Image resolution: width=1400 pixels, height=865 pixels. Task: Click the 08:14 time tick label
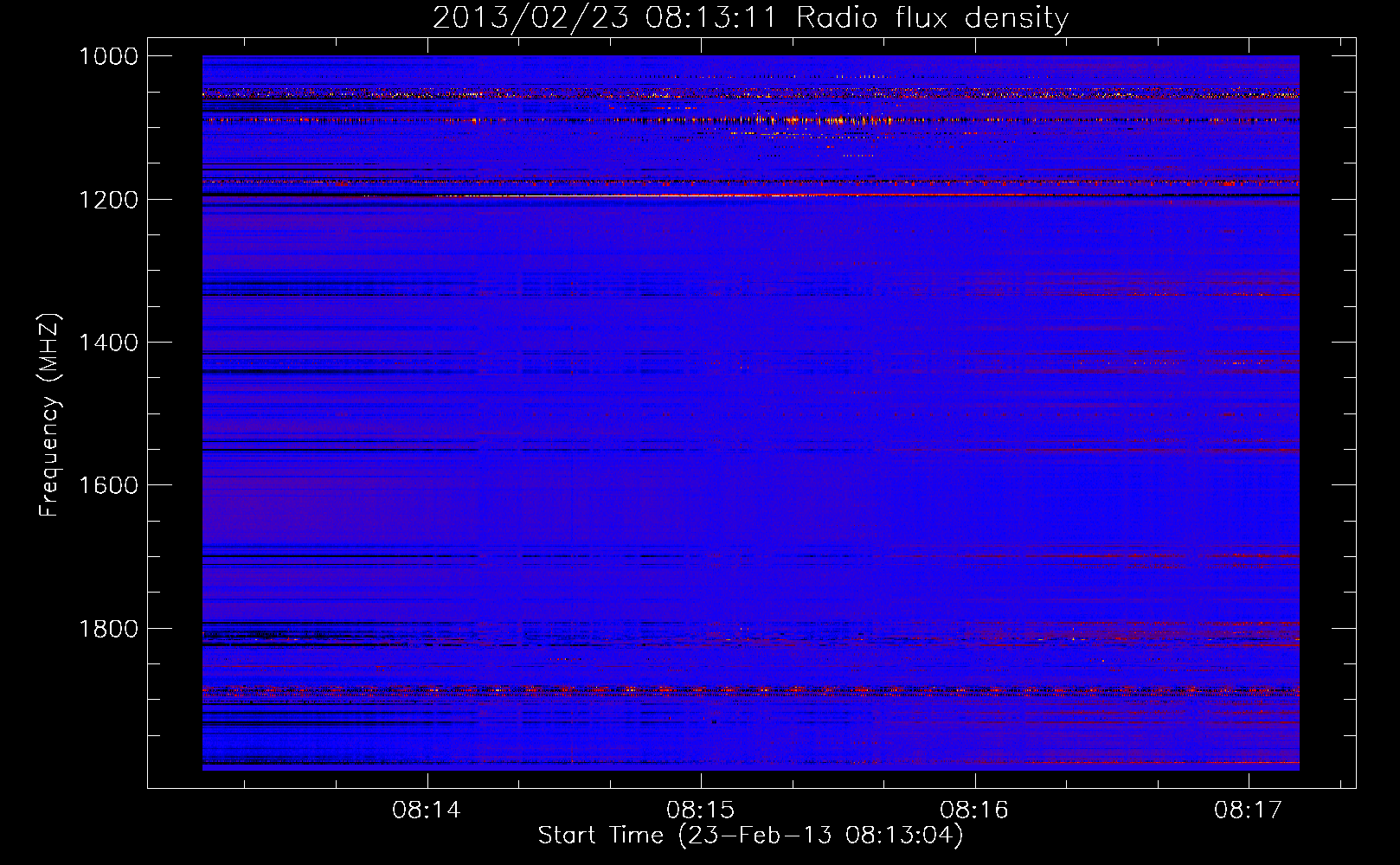tap(427, 811)
